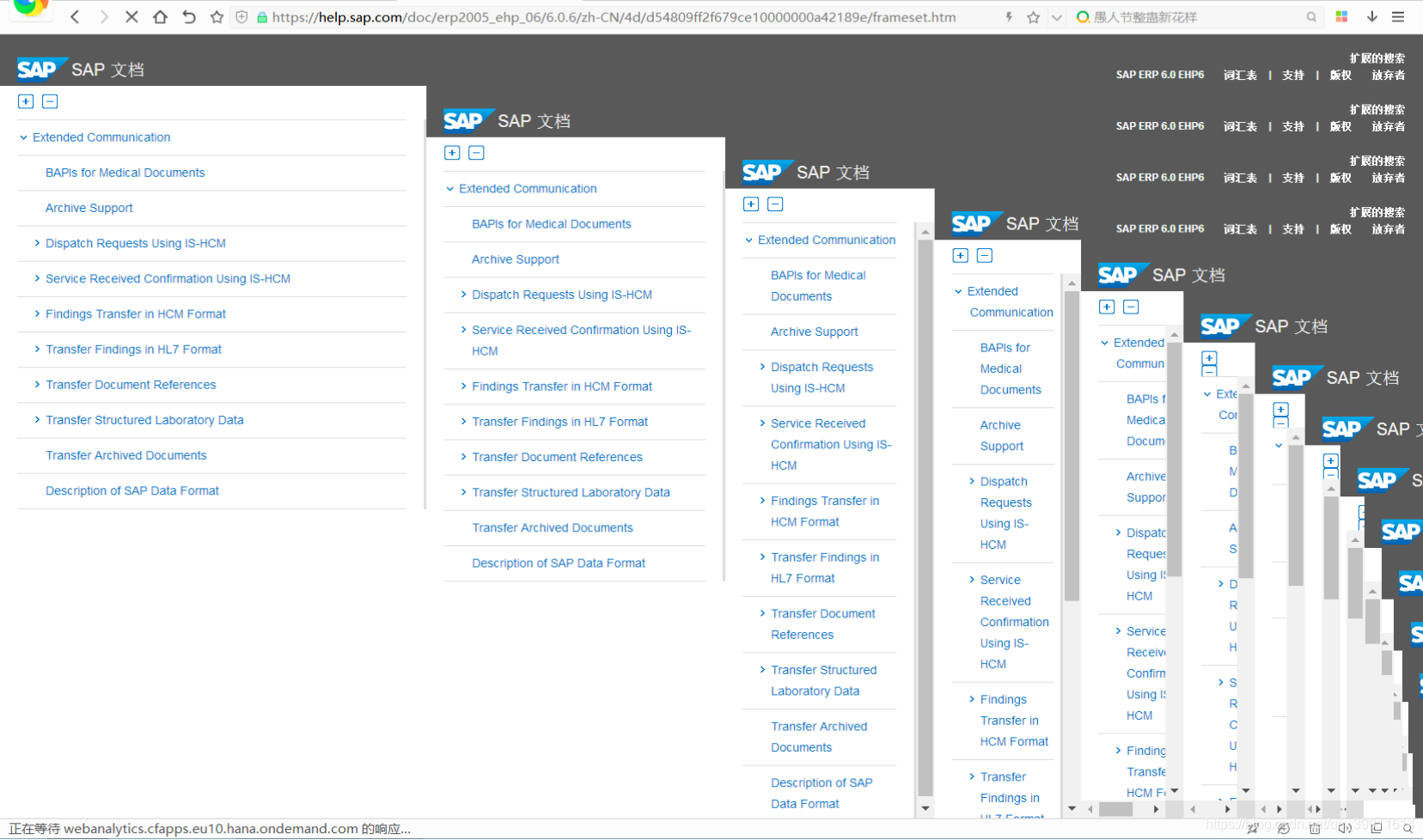Image resolution: width=1423 pixels, height=840 pixels.
Task: Open address bar history dropdown arrow
Action: click(1057, 17)
